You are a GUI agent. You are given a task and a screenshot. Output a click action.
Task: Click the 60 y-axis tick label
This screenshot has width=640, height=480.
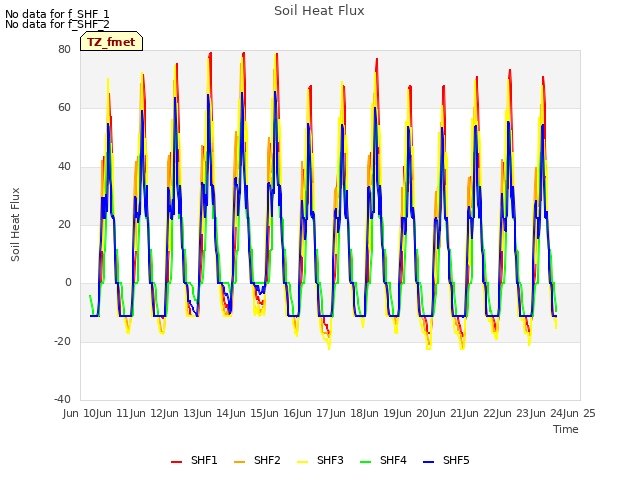point(64,108)
